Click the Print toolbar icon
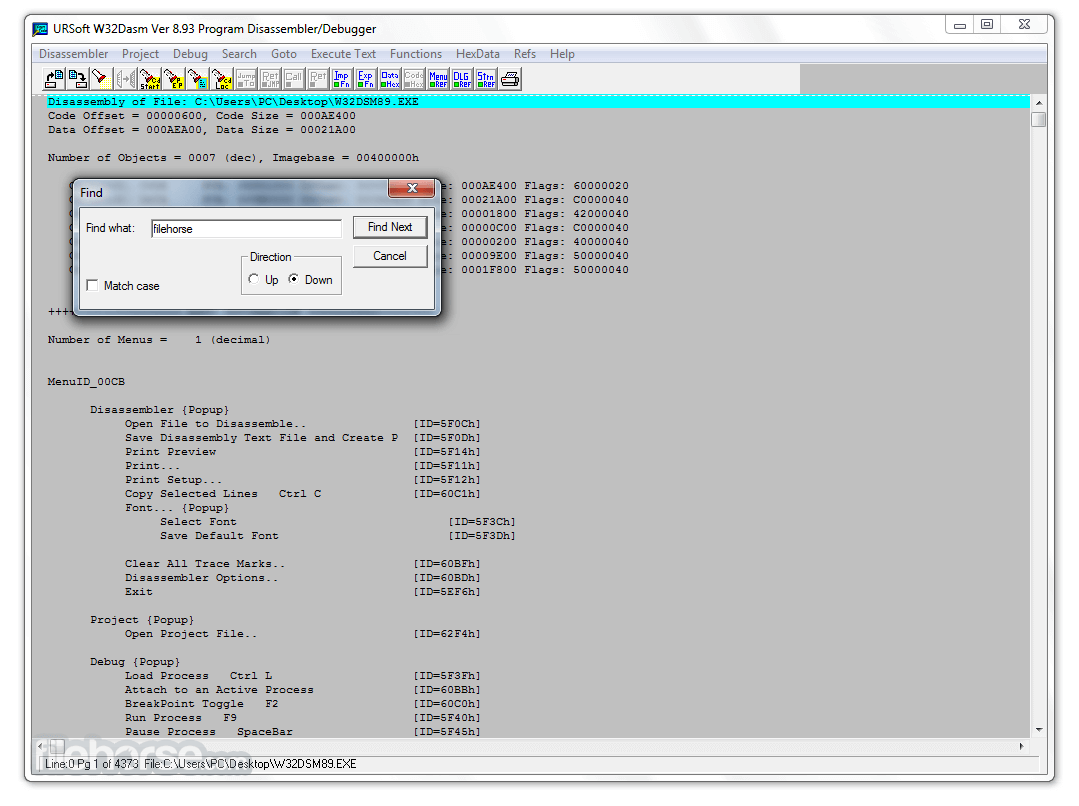The height and width of the screenshot is (806, 1079). click(x=510, y=79)
